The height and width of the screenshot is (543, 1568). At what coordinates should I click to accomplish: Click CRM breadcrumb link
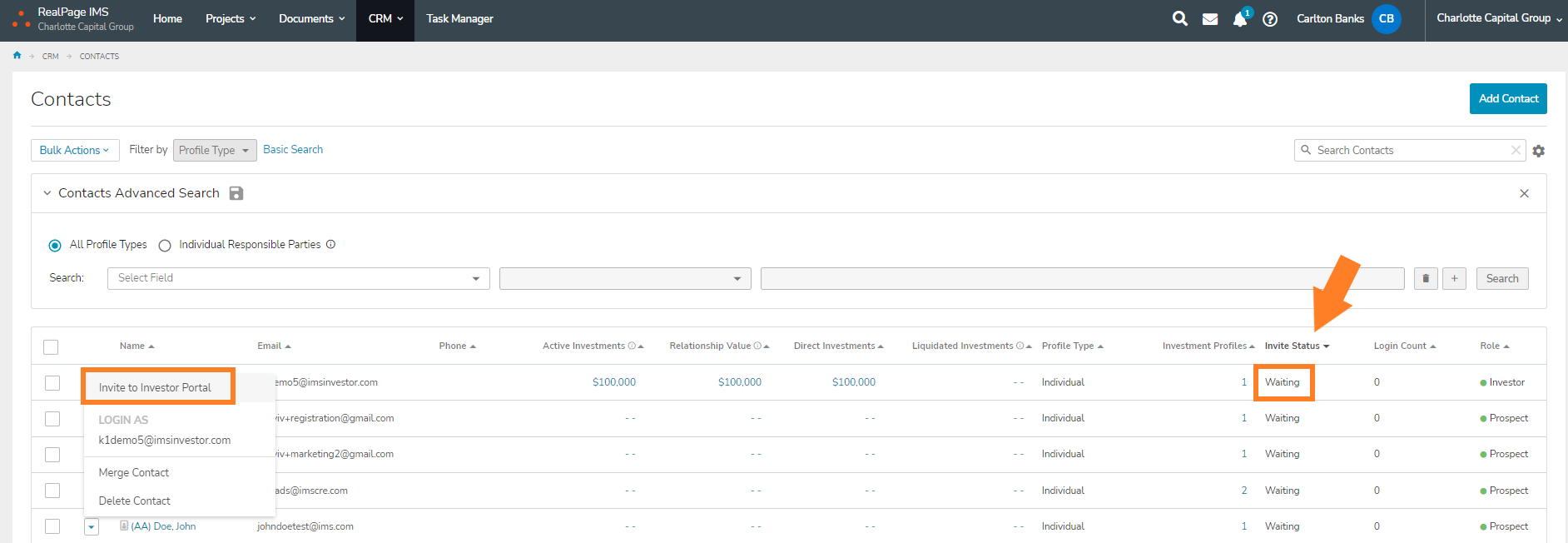pyautogui.click(x=51, y=57)
